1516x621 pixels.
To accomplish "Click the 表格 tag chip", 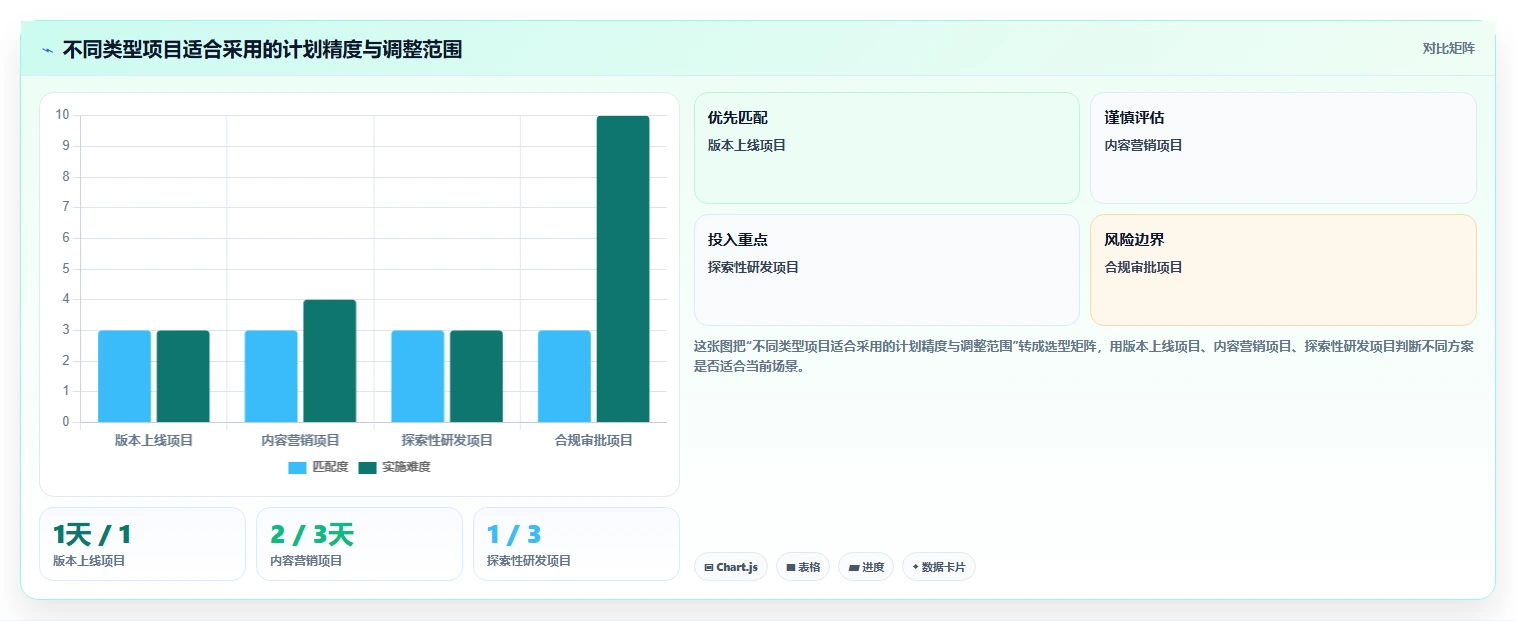I will click(803, 567).
